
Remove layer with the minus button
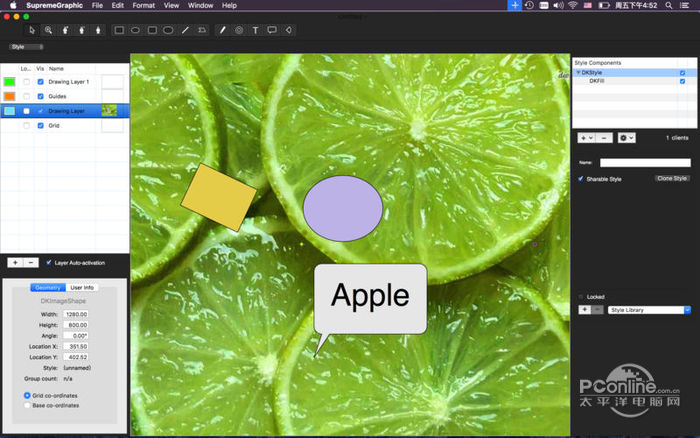(30, 262)
